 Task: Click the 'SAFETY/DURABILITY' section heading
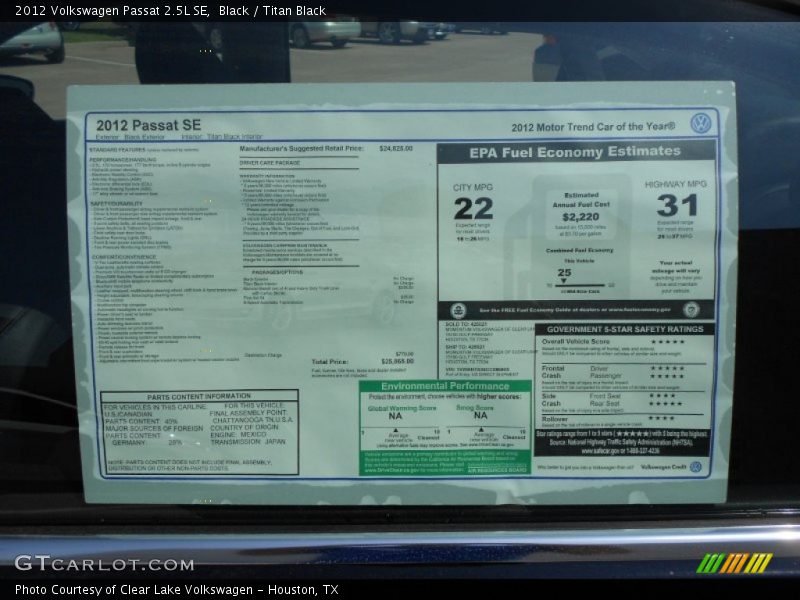tap(117, 203)
